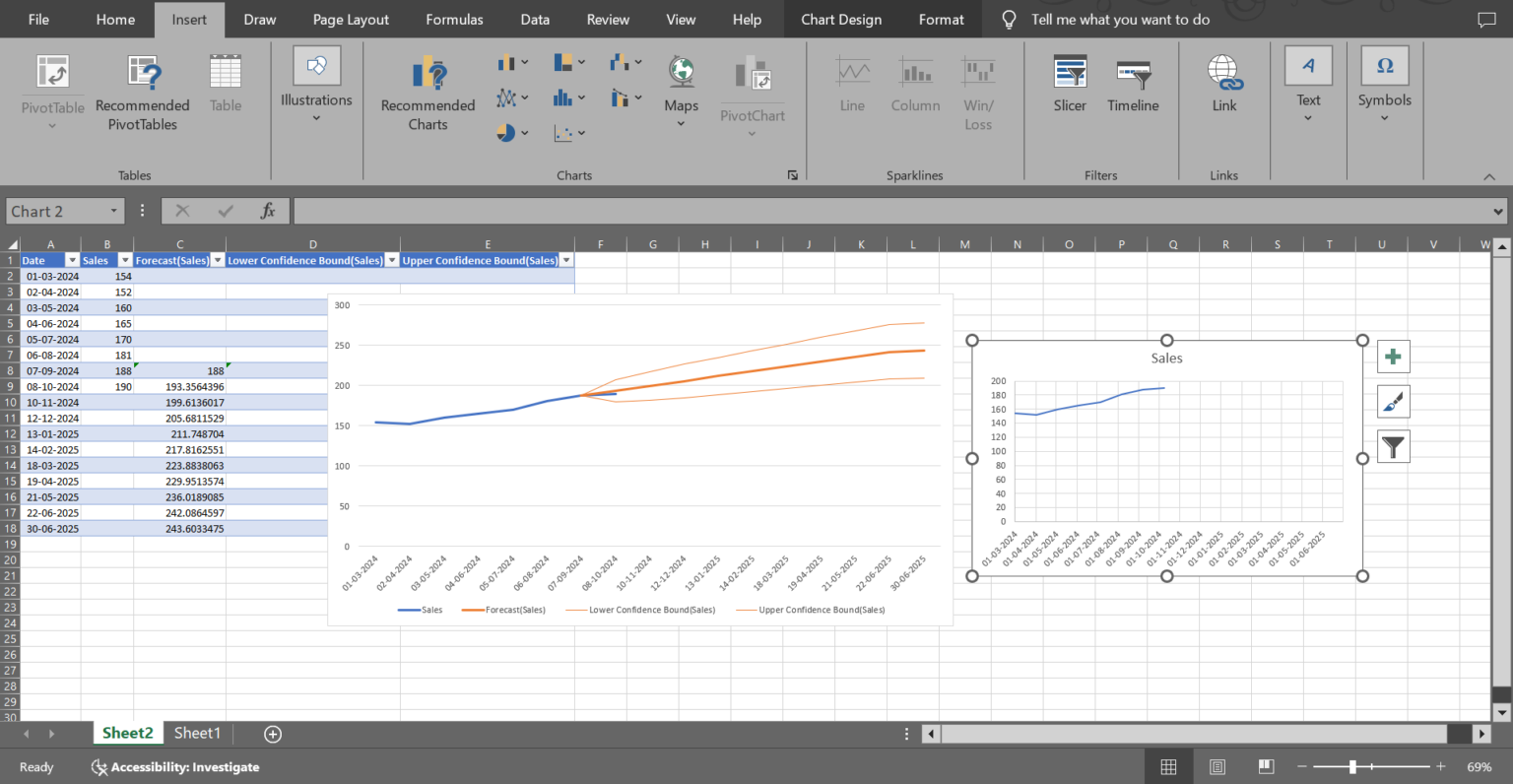Open Accessibility: Investigate in status bar
The width and height of the screenshot is (1513, 784).
coord(175,766)
